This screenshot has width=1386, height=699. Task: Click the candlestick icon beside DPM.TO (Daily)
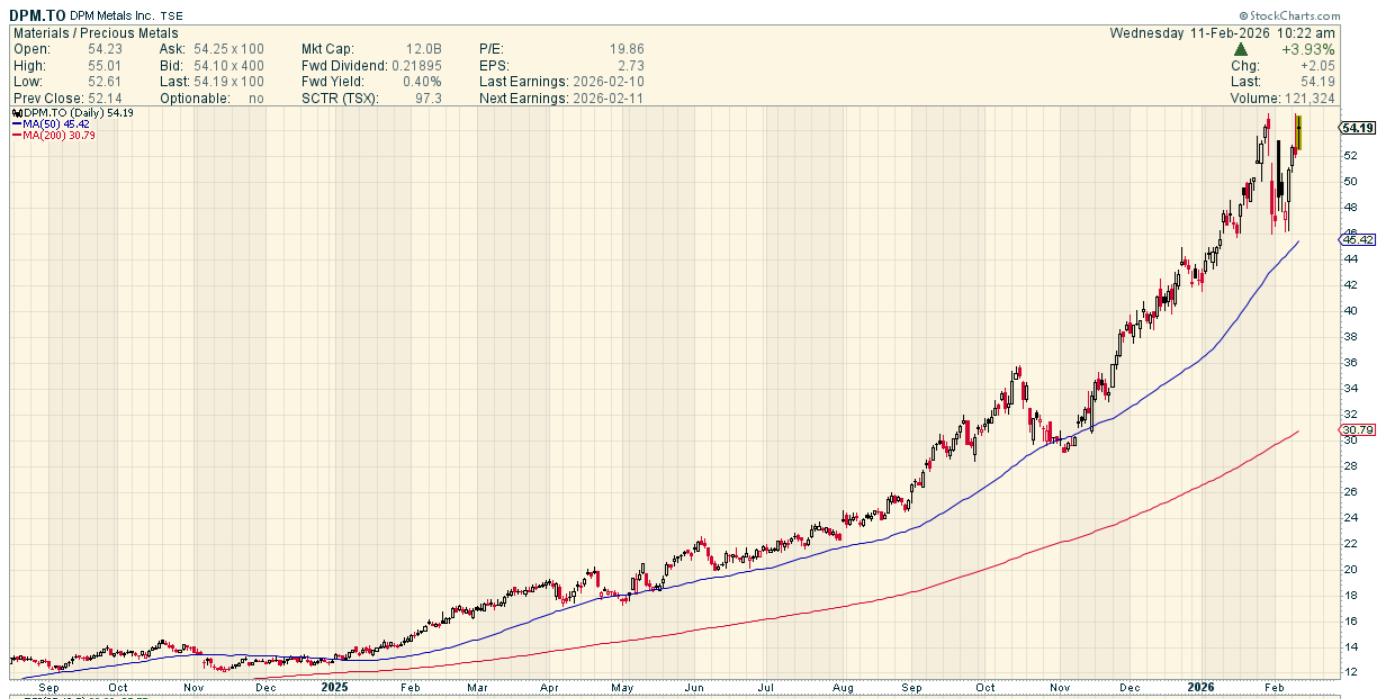pos(16,114)
